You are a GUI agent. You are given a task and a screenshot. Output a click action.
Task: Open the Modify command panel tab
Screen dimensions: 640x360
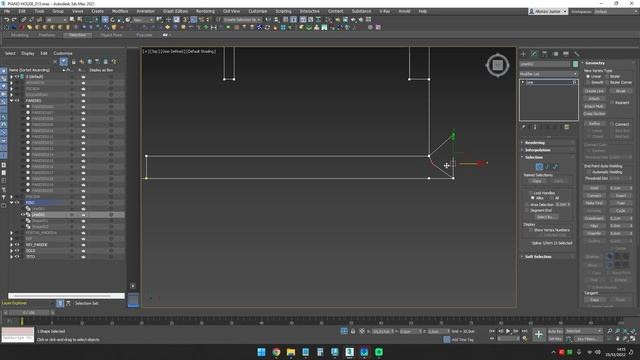coord(534,54)
